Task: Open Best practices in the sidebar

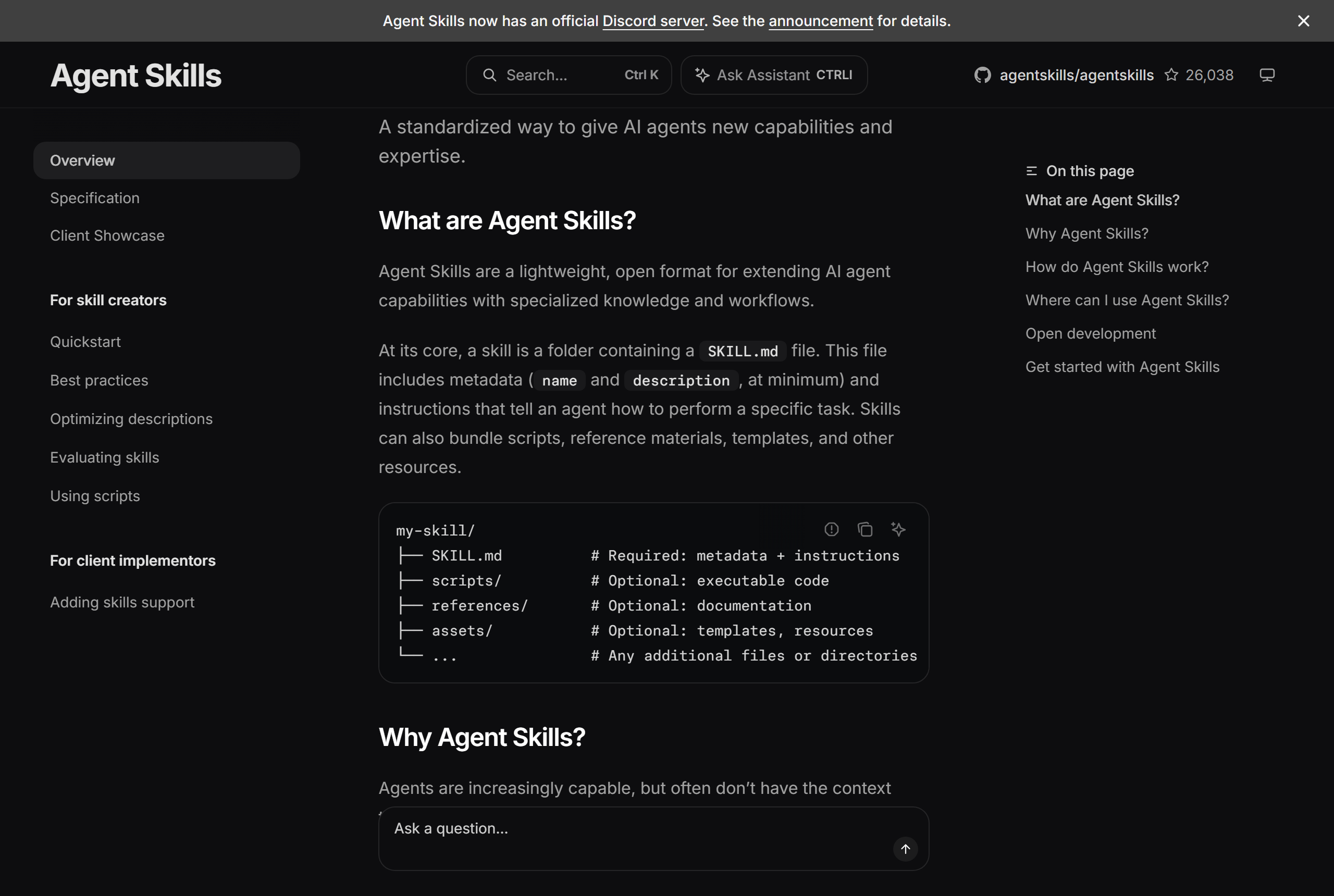Action: coord(99,381)
